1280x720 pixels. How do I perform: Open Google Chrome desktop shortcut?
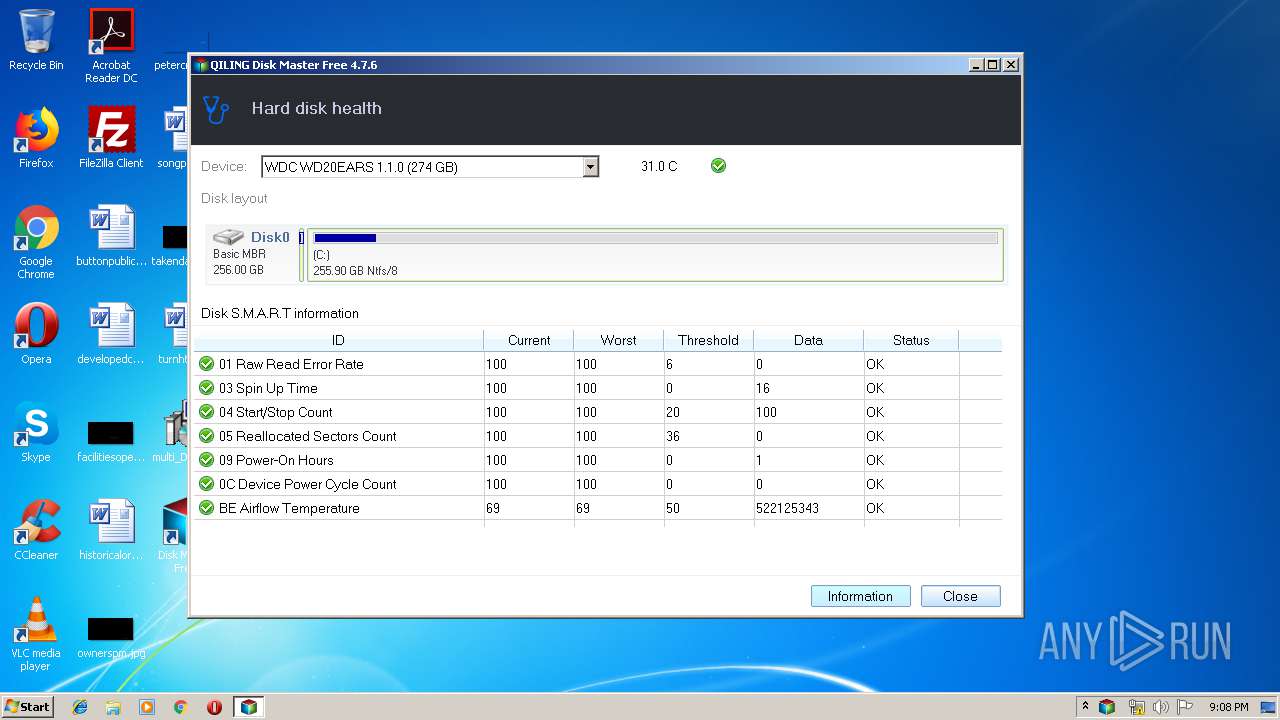pyautogui.click(x=36, y=242)
